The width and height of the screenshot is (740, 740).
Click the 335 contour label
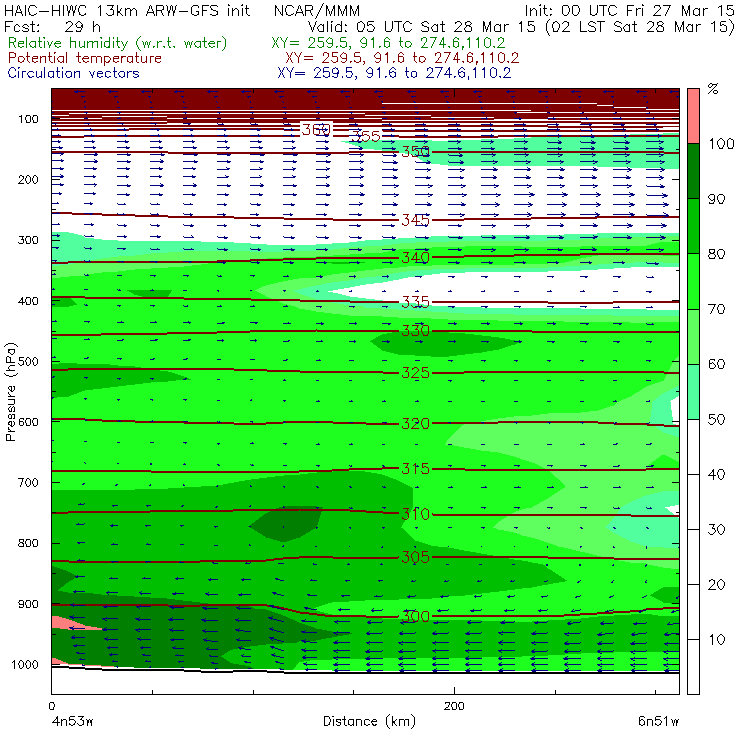coord(415,302)
